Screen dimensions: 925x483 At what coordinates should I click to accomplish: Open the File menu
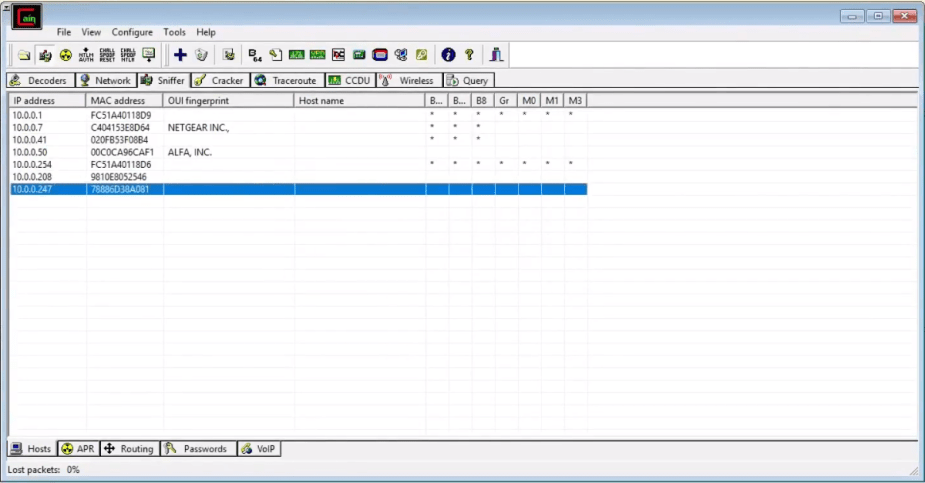pos(64,32)
